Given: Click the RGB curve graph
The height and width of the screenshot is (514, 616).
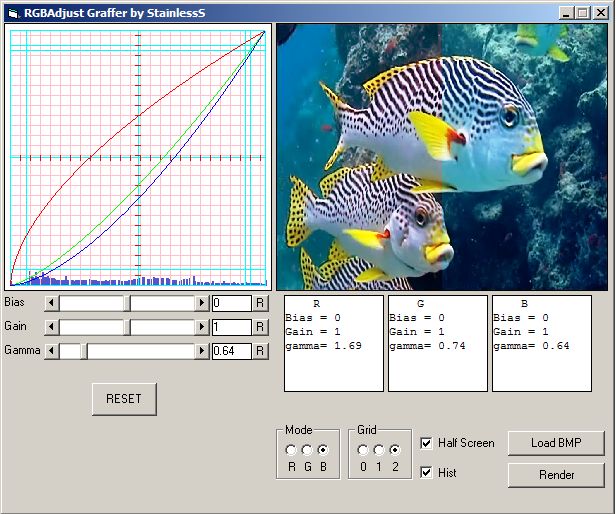Looking at the screenshot, I should 138,157.
